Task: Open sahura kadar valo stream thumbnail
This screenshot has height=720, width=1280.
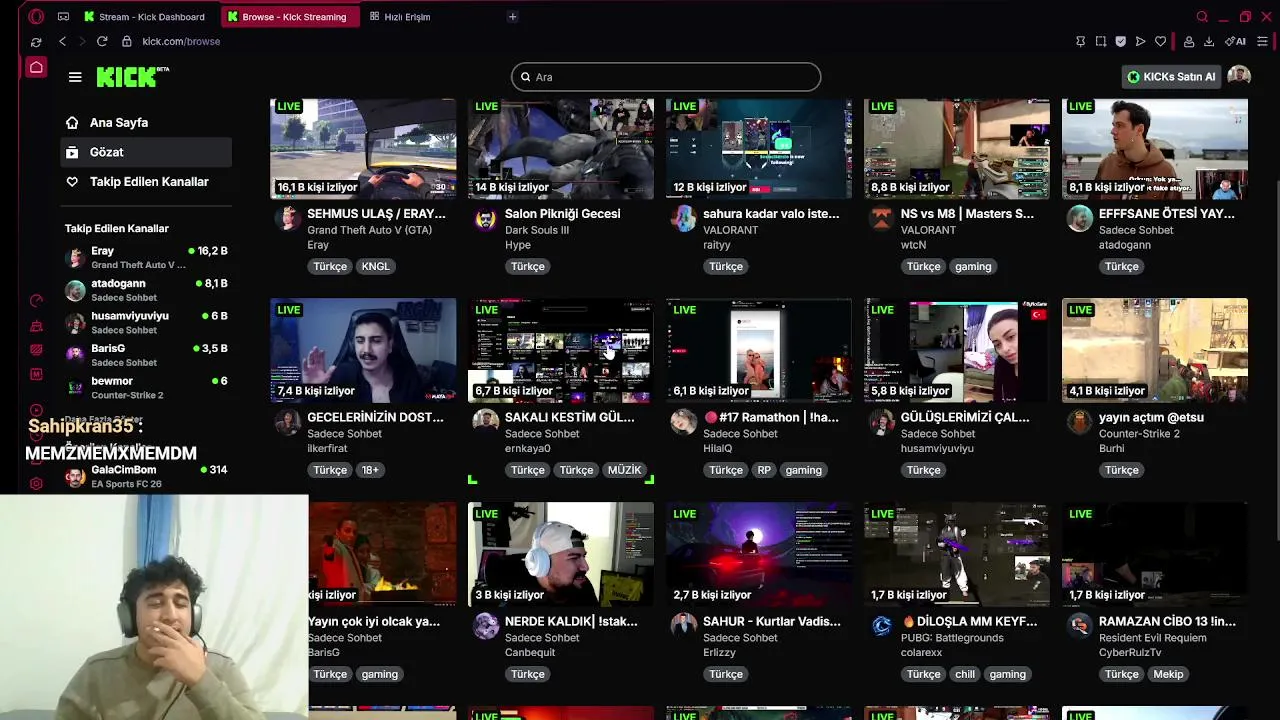Action: pos(759,148)
